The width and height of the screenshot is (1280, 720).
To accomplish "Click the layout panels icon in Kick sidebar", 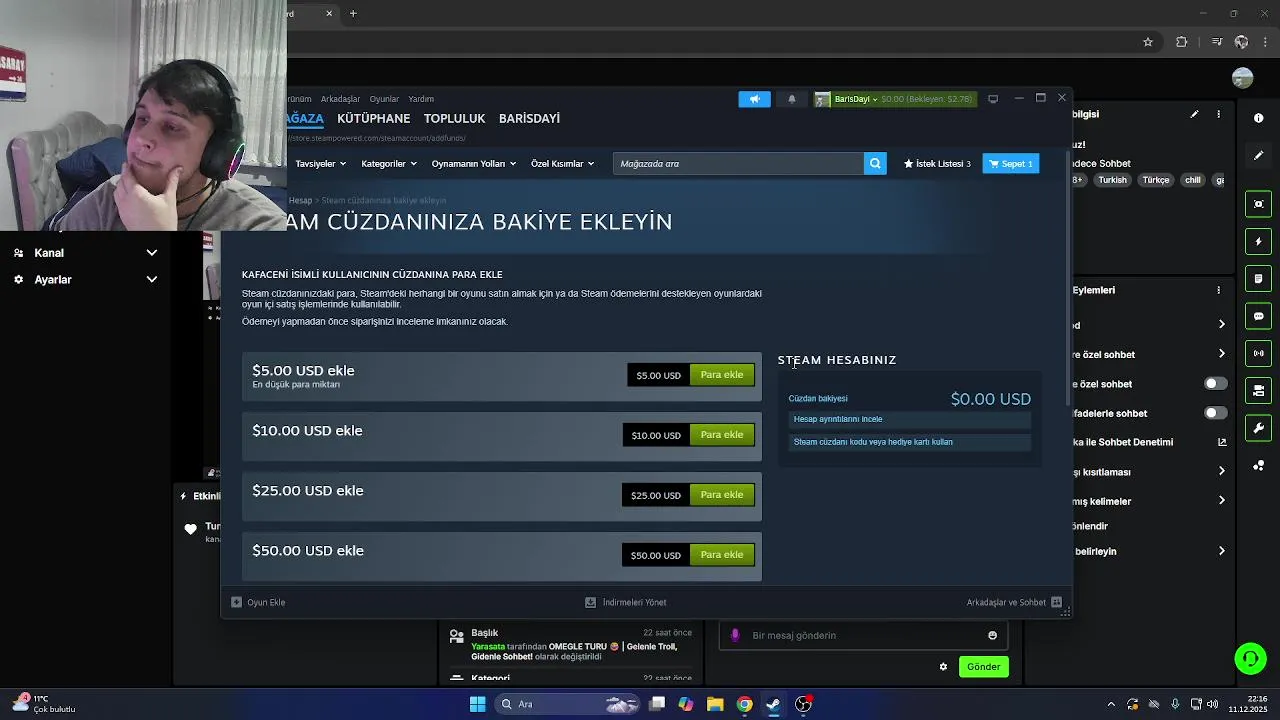I will [1258, 391].
